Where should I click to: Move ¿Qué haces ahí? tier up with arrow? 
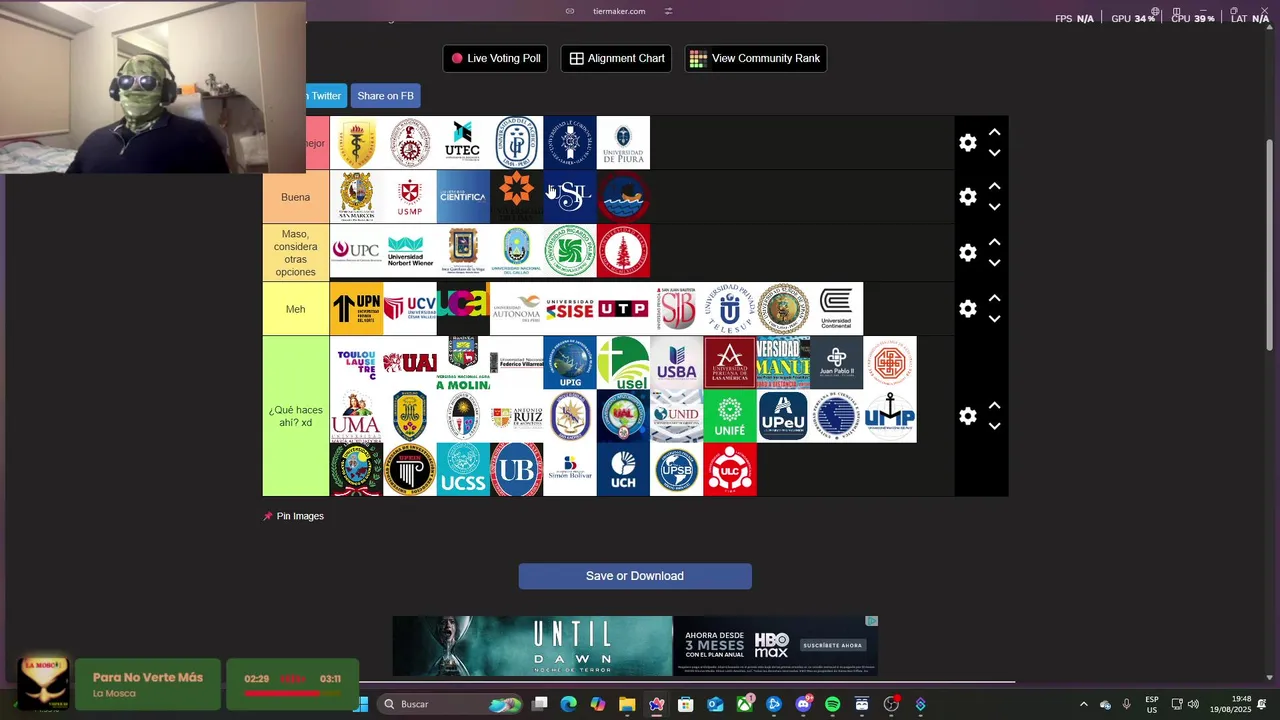click(994, 405)
